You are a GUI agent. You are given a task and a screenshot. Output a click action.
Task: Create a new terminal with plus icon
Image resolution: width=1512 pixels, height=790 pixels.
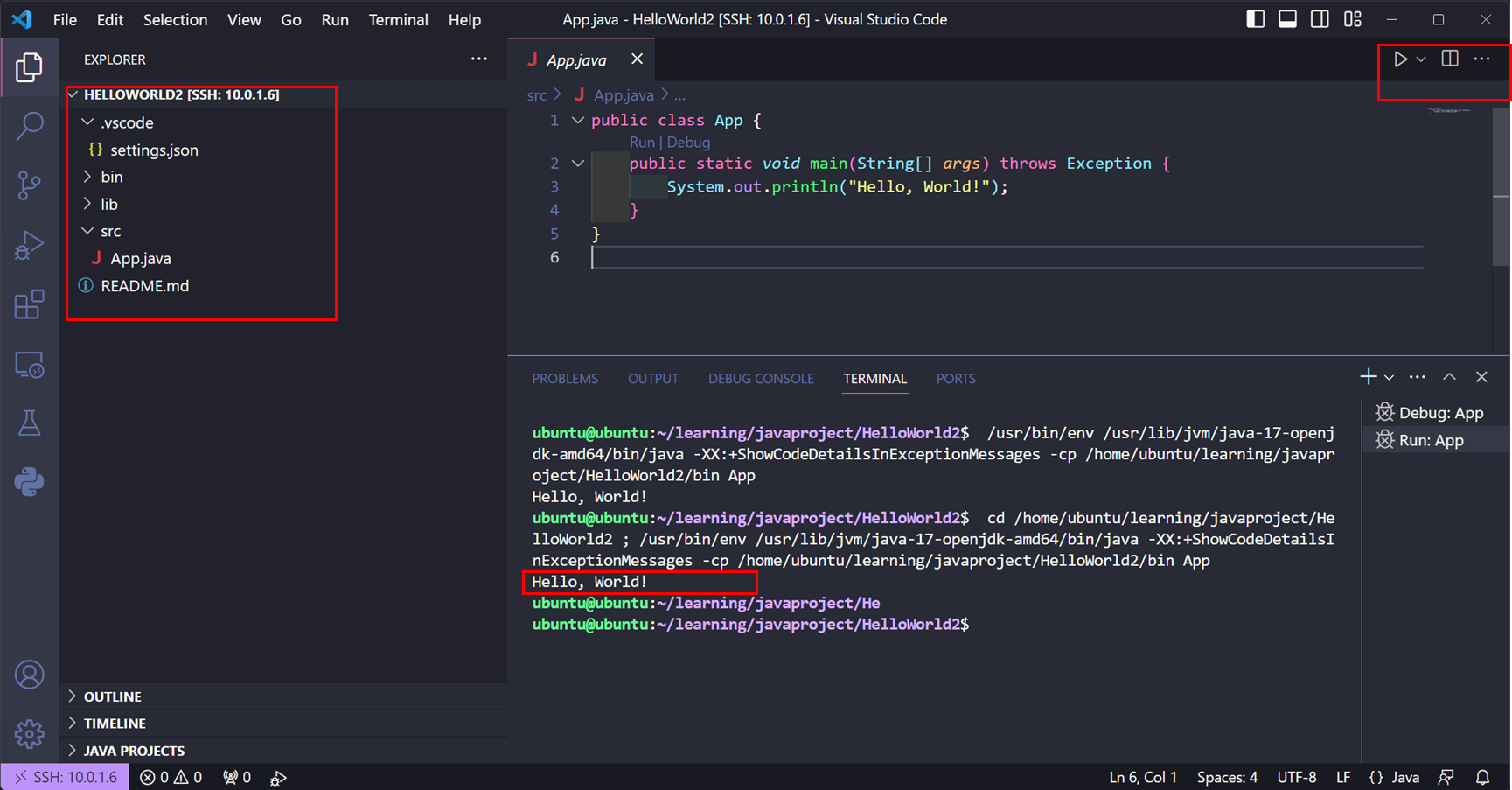[1368, 377]
